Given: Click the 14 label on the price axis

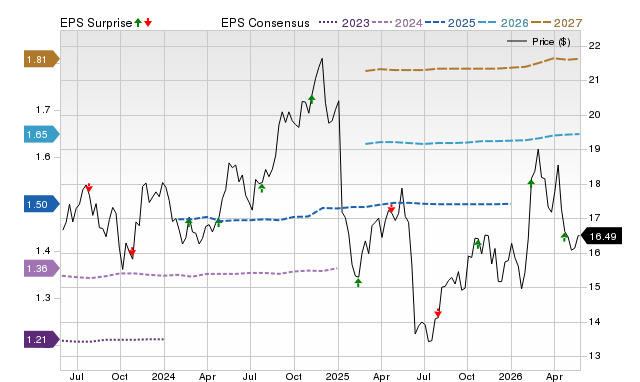Looking at the screenshot, I should click(595, 322).
